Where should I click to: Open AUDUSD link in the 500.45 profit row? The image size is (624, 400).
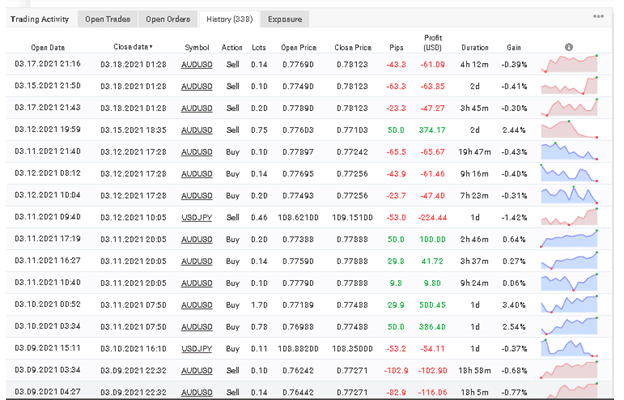[197, 305]
